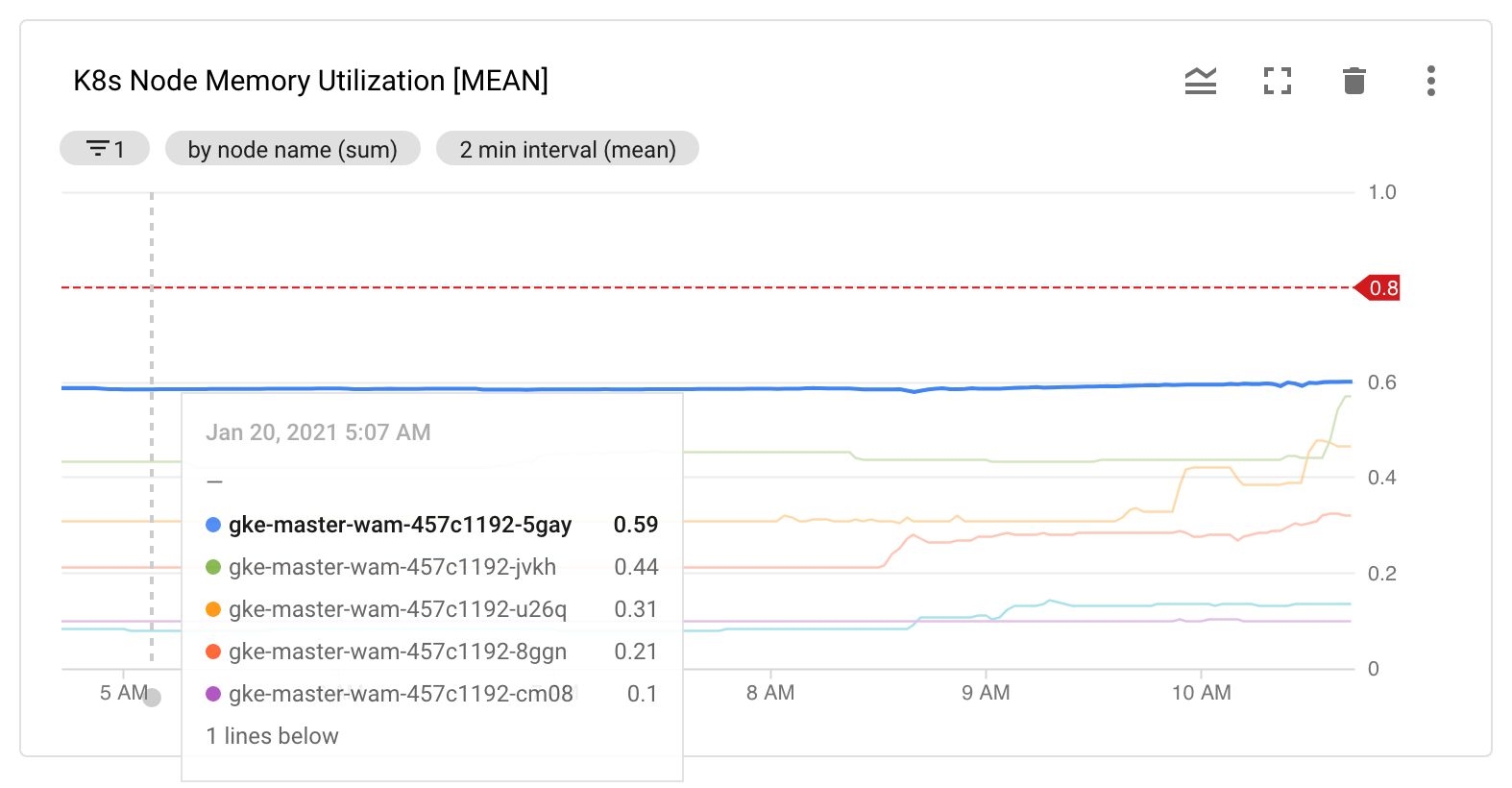Viewport: 1512px width, 788px height.
Task: Open the filter chip showing 1 filter
Action: (x=105, y=149)
